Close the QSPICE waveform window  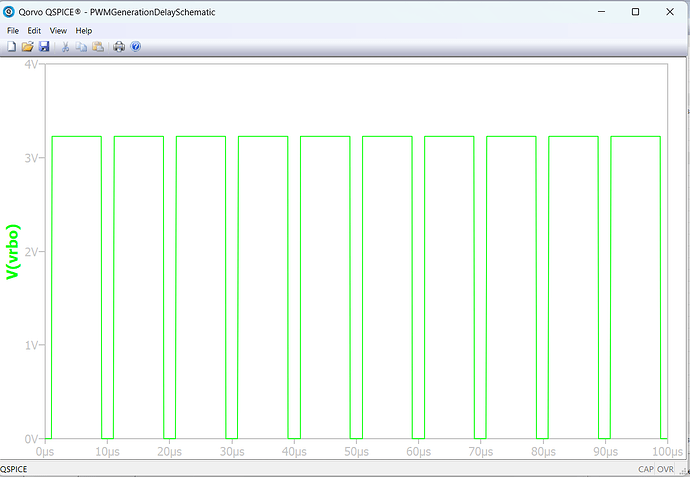click(x=670, y=12)
